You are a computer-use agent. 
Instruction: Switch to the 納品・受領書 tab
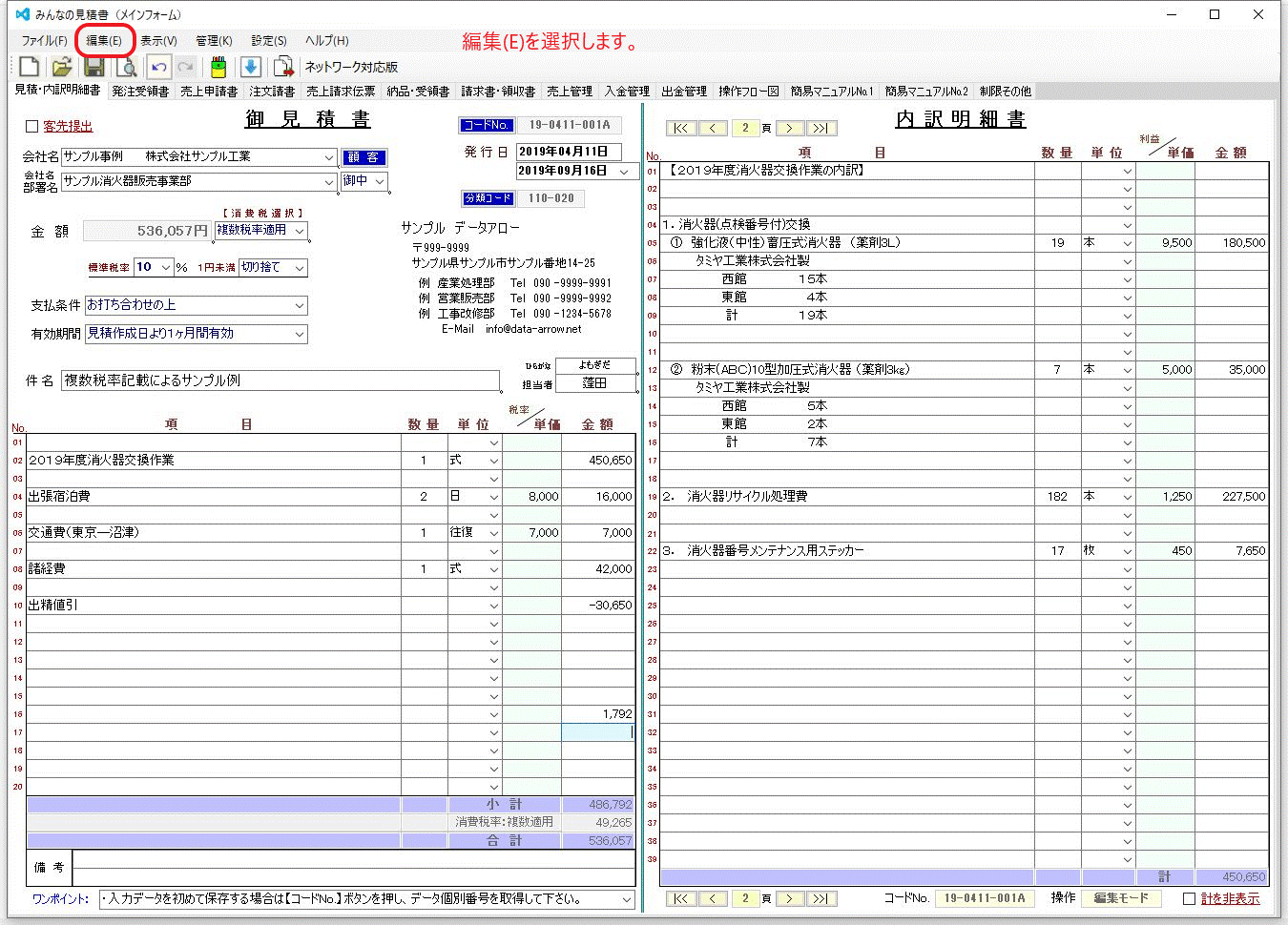[418, 92]
